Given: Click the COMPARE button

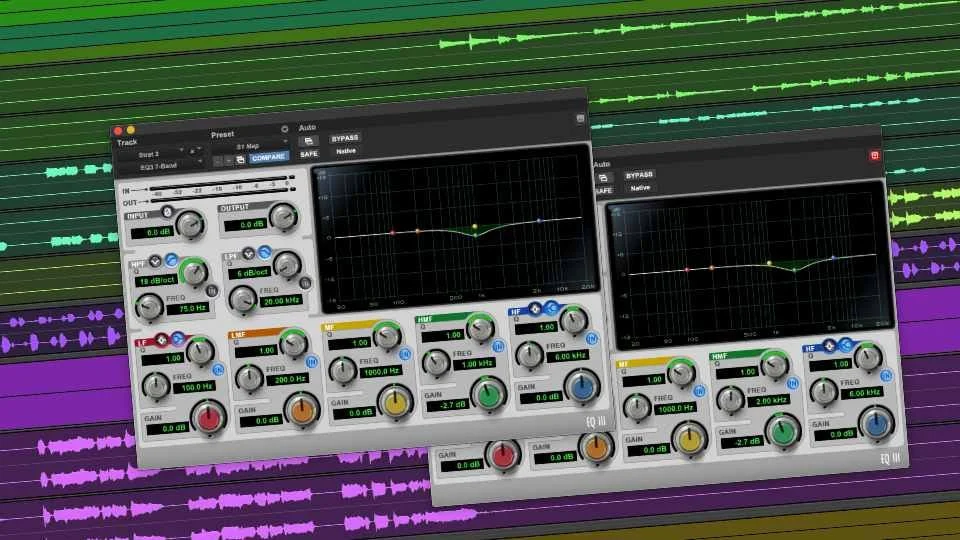Looking at the screenshot, I should 268,157.
